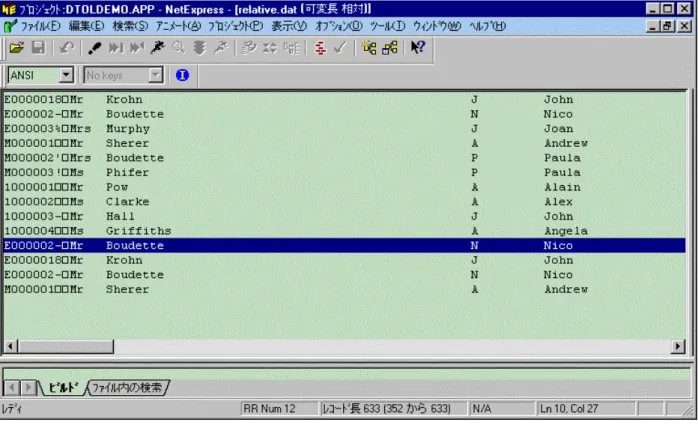The image size is (698, 425).
Task: Select the E000003 Mrs Murphy record
Action: (344, 129)
